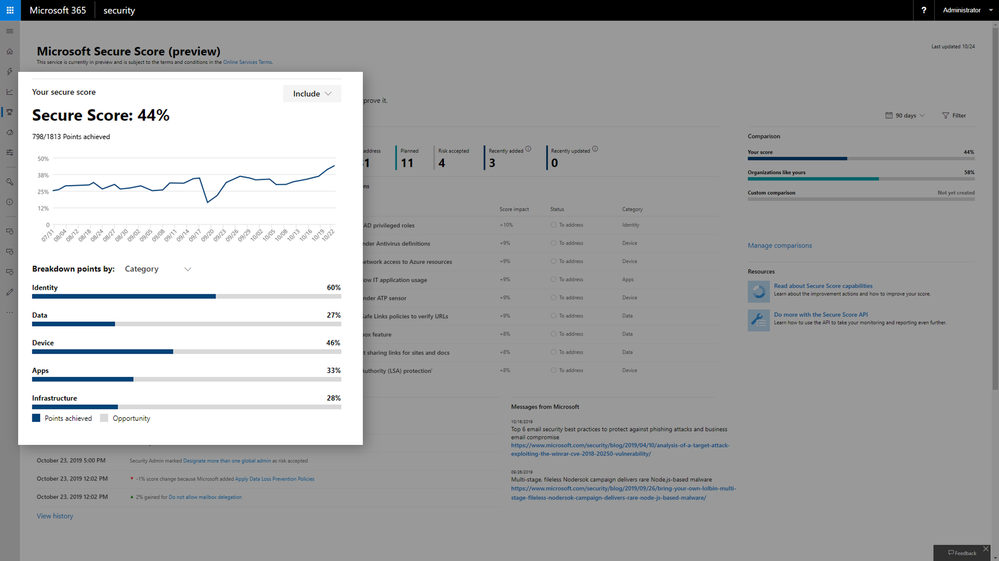Click the page vertical scrollbar
999x561 pixels.
tap(995, 210)
